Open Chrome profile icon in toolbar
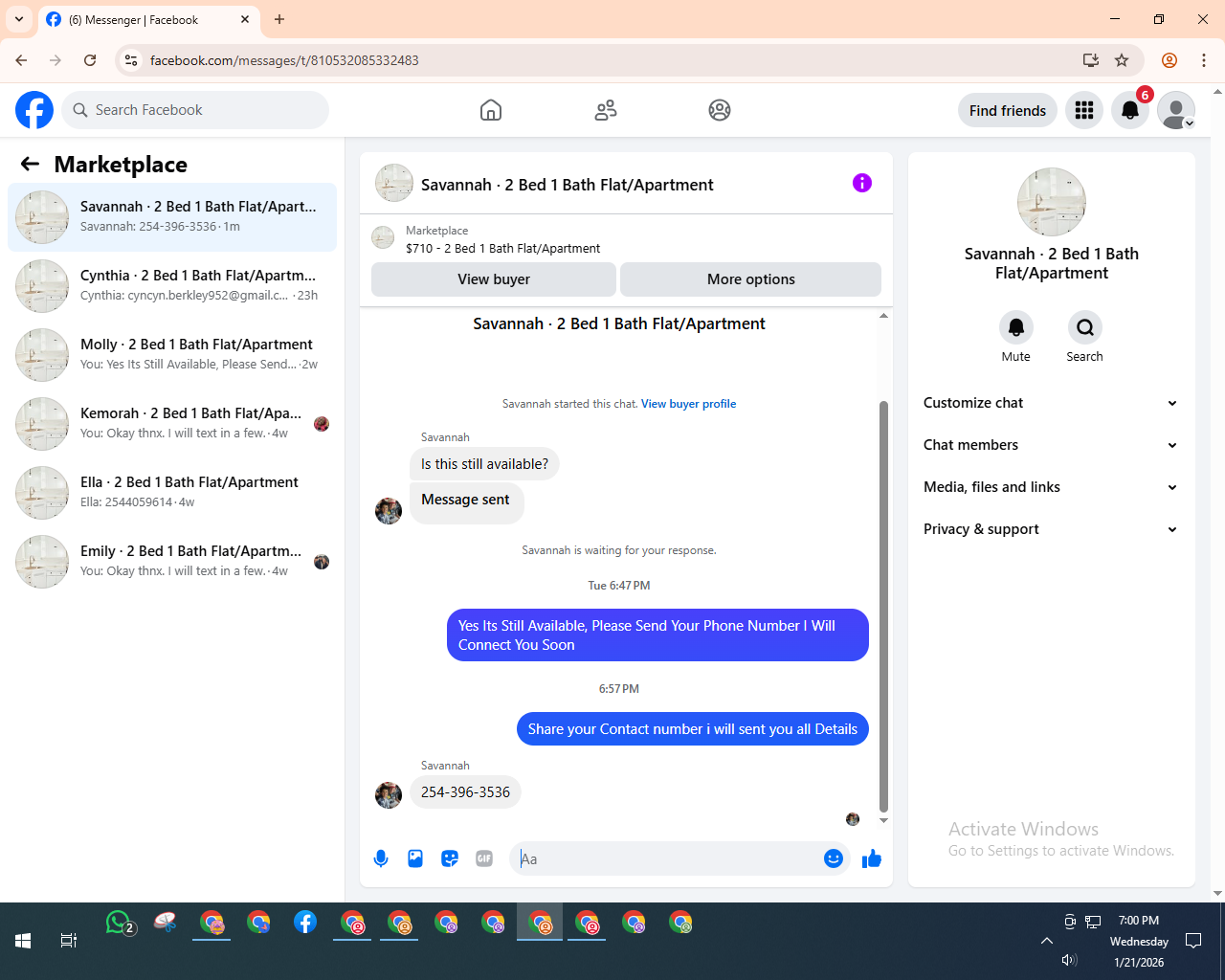Image resolution: width=1225 pixels, height=980 pixels. tap(1169, 60)
